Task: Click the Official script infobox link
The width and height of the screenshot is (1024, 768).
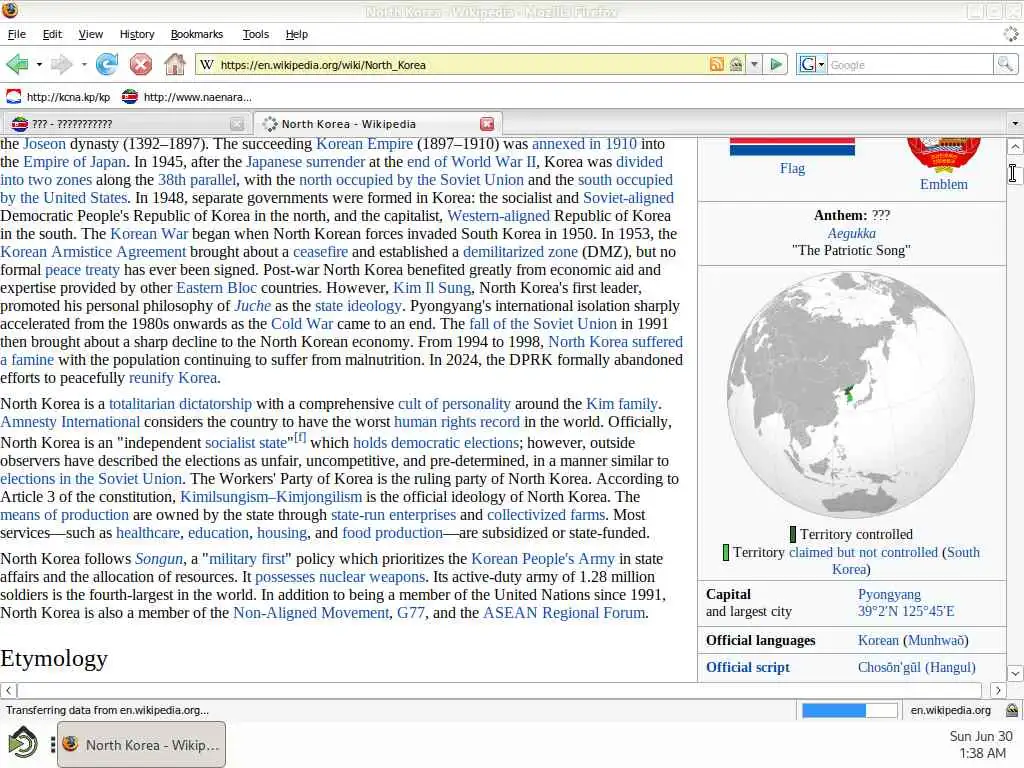Action: click(x=748, y=667)
